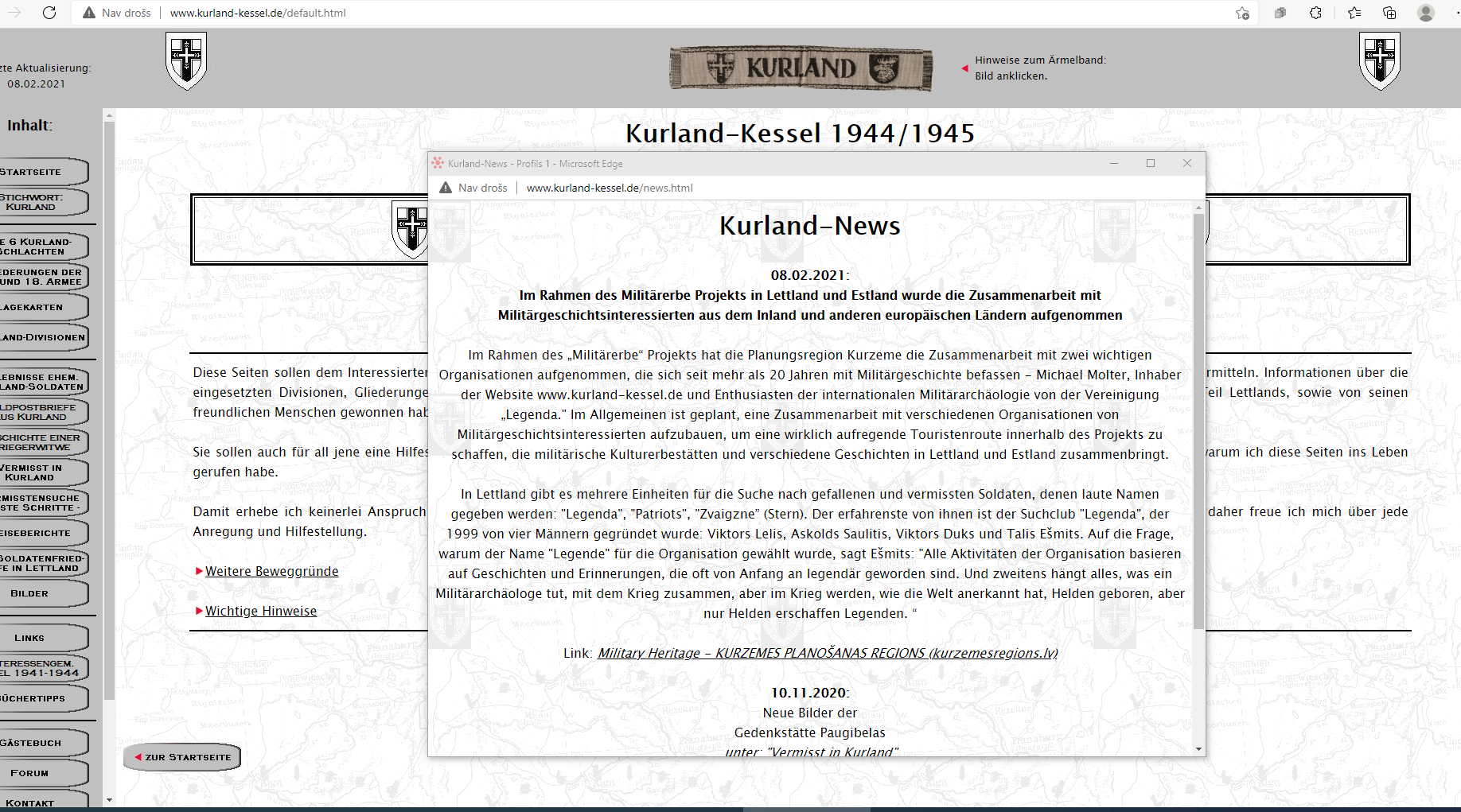Open the browser extensions puzzle icon
The width and height of the screenshot is (1461, 812).
coord(1315,13)
